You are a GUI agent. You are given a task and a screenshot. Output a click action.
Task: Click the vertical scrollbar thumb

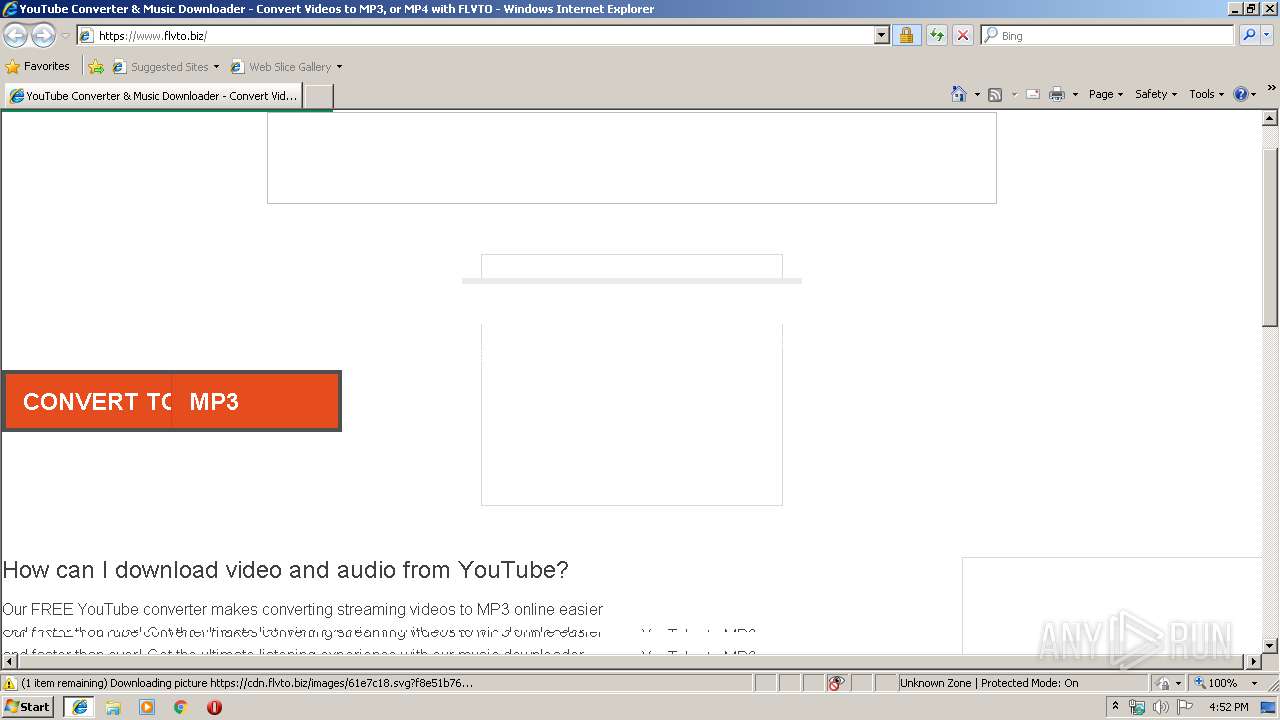[x=1270, y=237]
